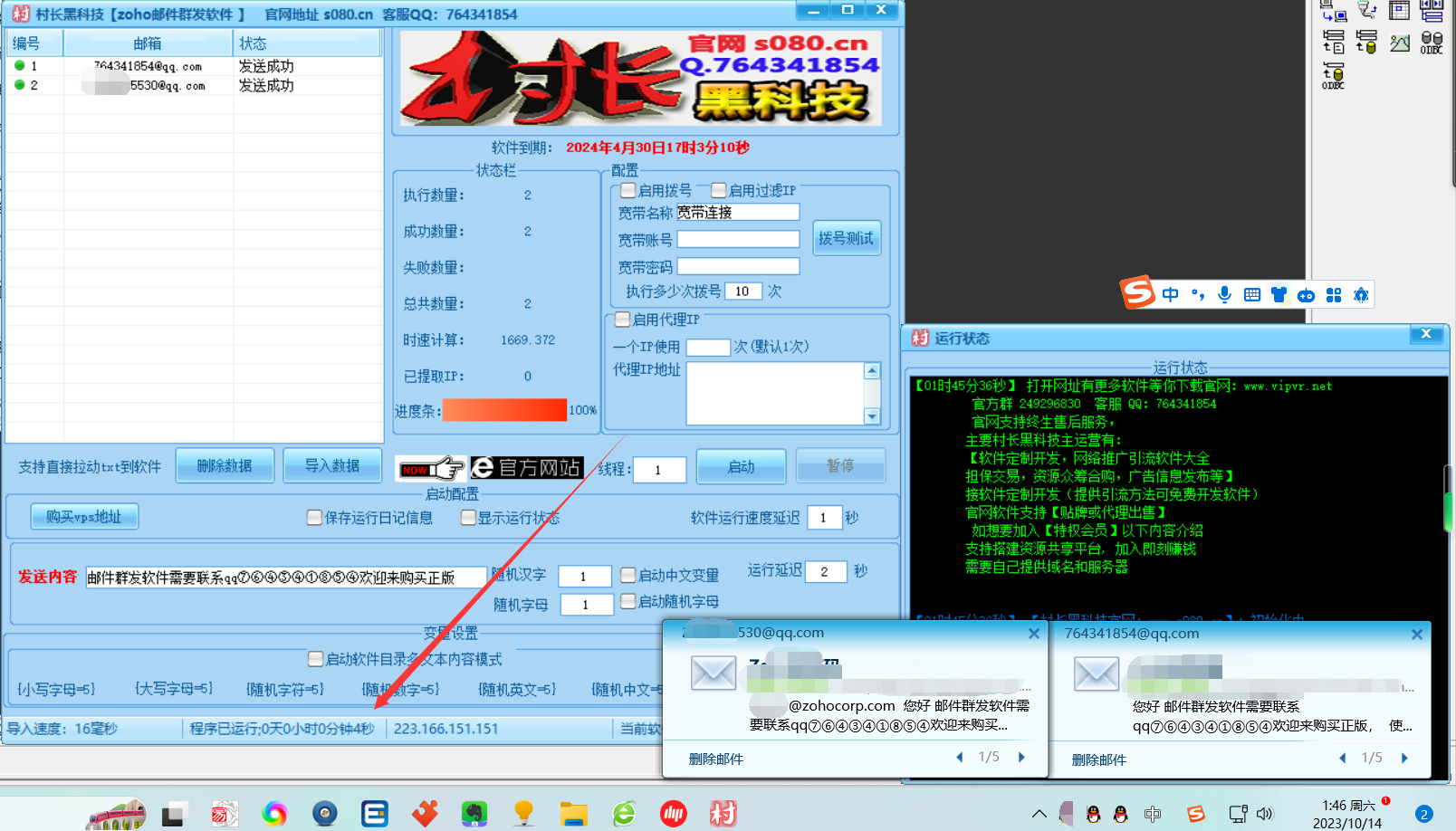
Task: Enable the 启用过滤IP checkbox
Action: (x=718, y=190)
